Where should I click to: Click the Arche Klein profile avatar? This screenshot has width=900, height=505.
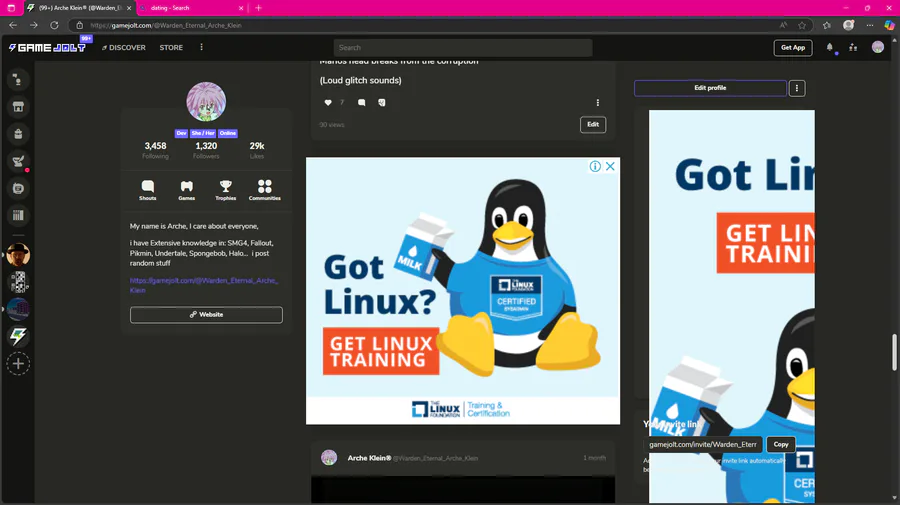pos(206,102)
